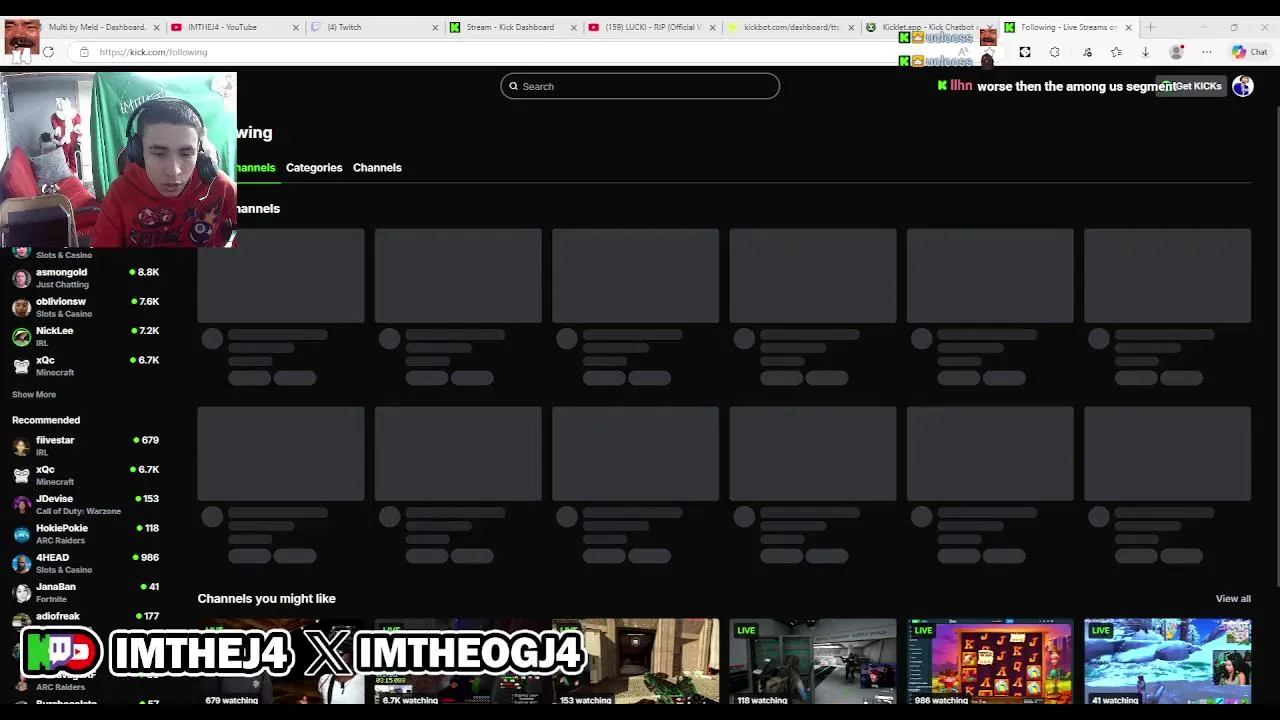Open the Kick user avatar menu
The height and width of the screenshot is (720, 1280).
[x=1243, y=86]
